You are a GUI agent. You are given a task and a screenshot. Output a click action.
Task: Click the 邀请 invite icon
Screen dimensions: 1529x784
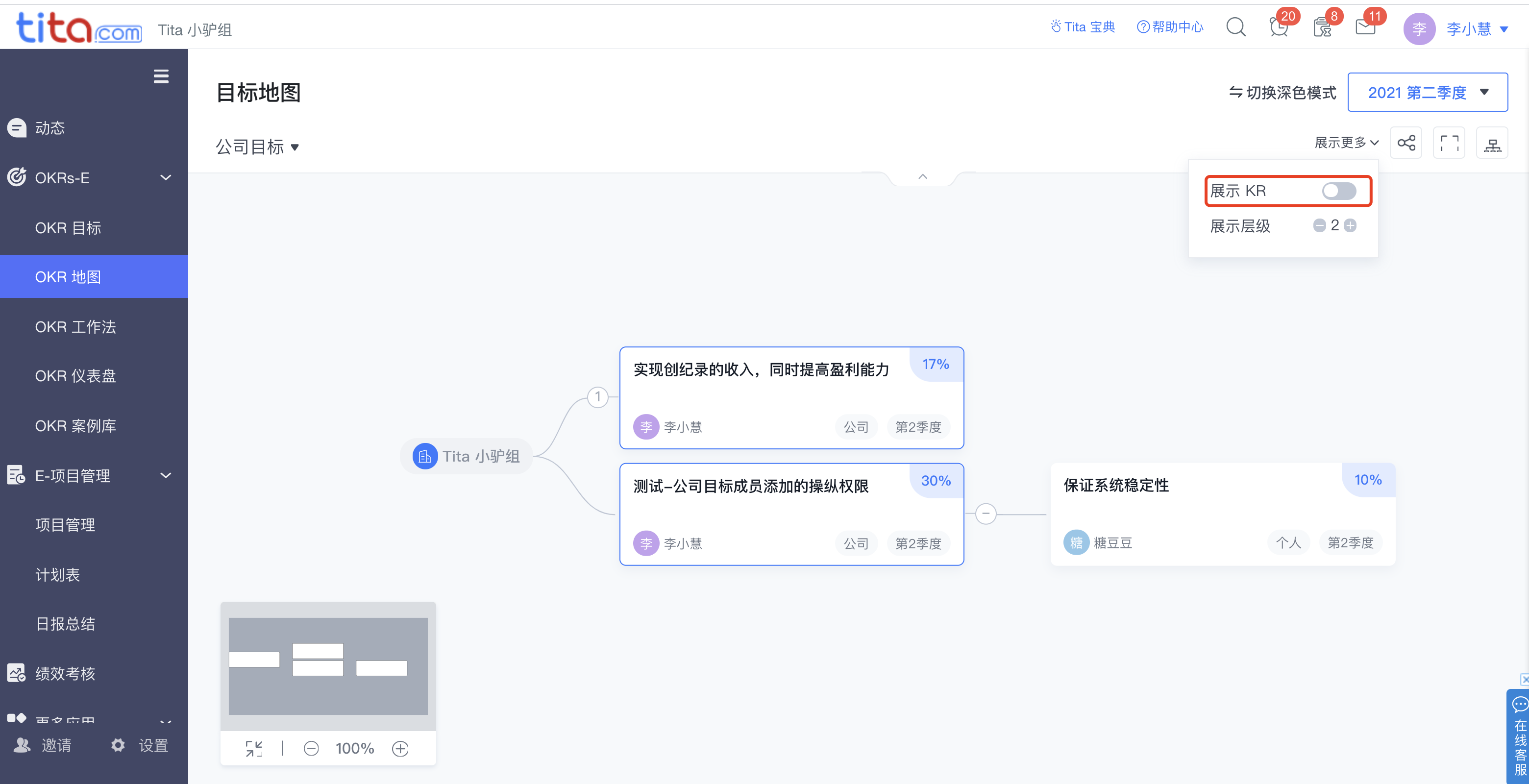click(22, 745)
